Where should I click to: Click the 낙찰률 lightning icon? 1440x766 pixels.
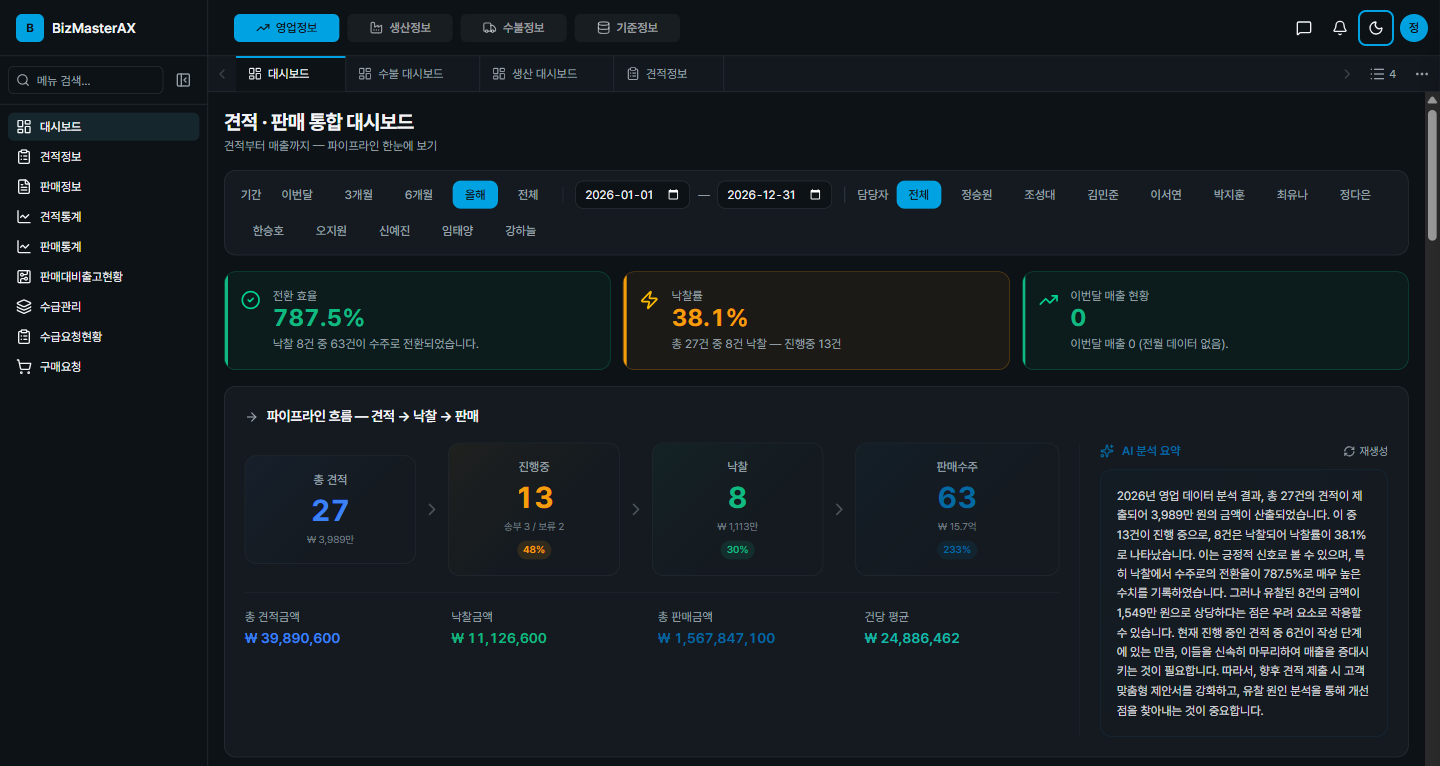click(x=649, y=300)
